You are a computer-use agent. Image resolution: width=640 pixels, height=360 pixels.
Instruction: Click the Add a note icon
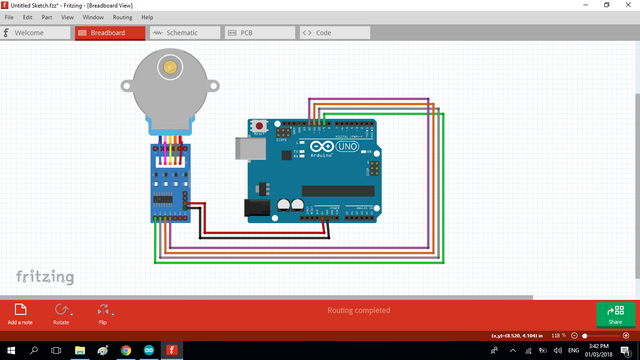pos(20,310)
